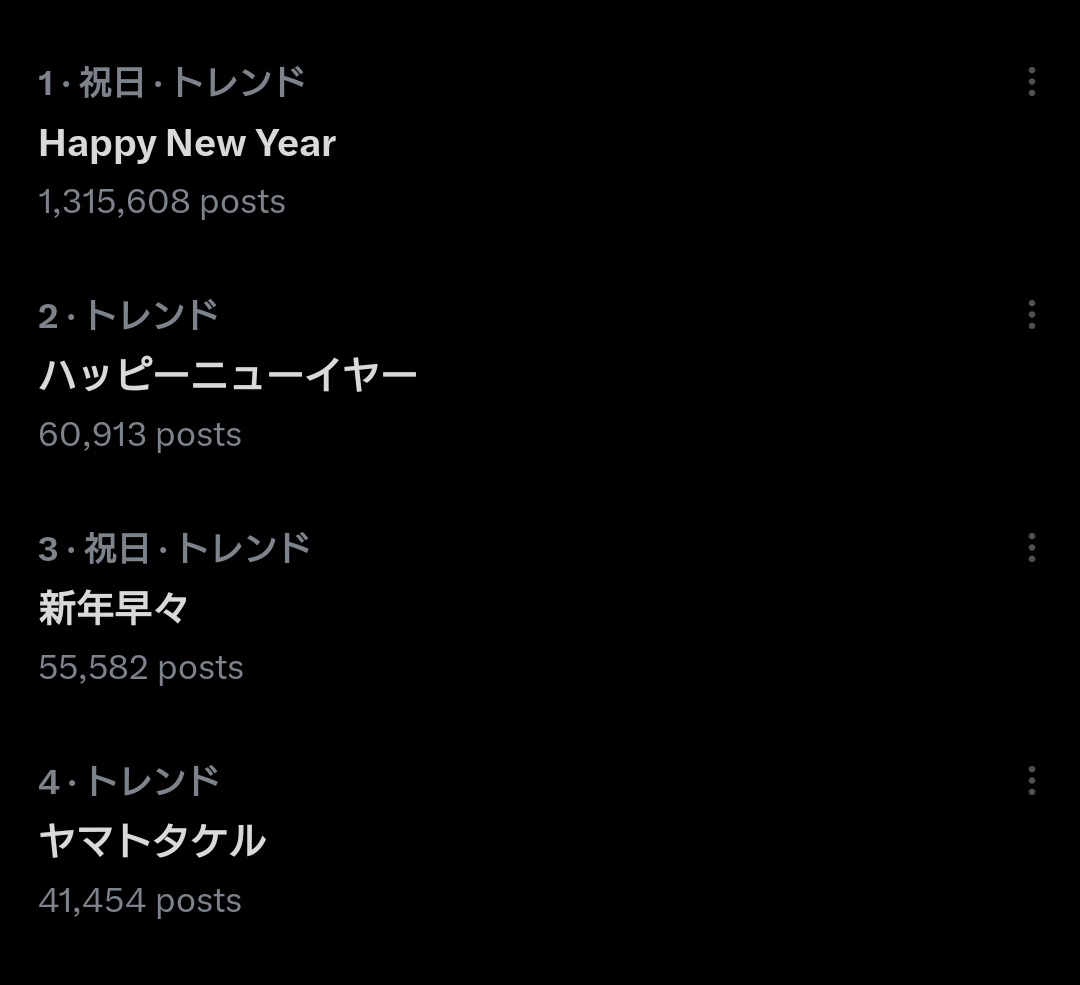Click the 祝日 label above Happy New Year
Viewport: 1080px width, 985px height.
112,82
